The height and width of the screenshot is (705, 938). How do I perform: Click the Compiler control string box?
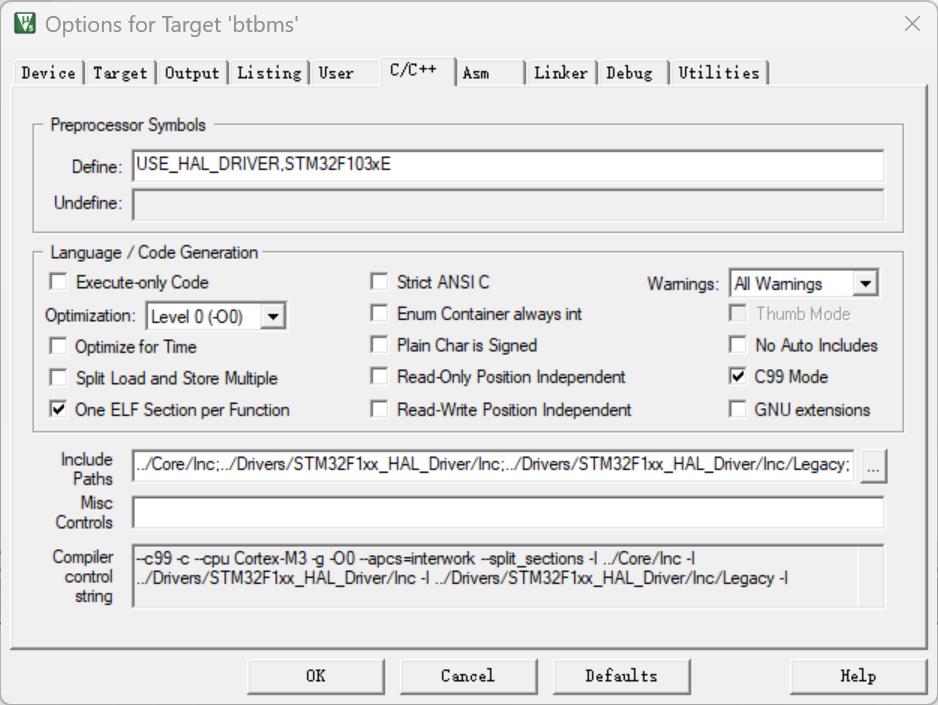(x=508, y=576)
